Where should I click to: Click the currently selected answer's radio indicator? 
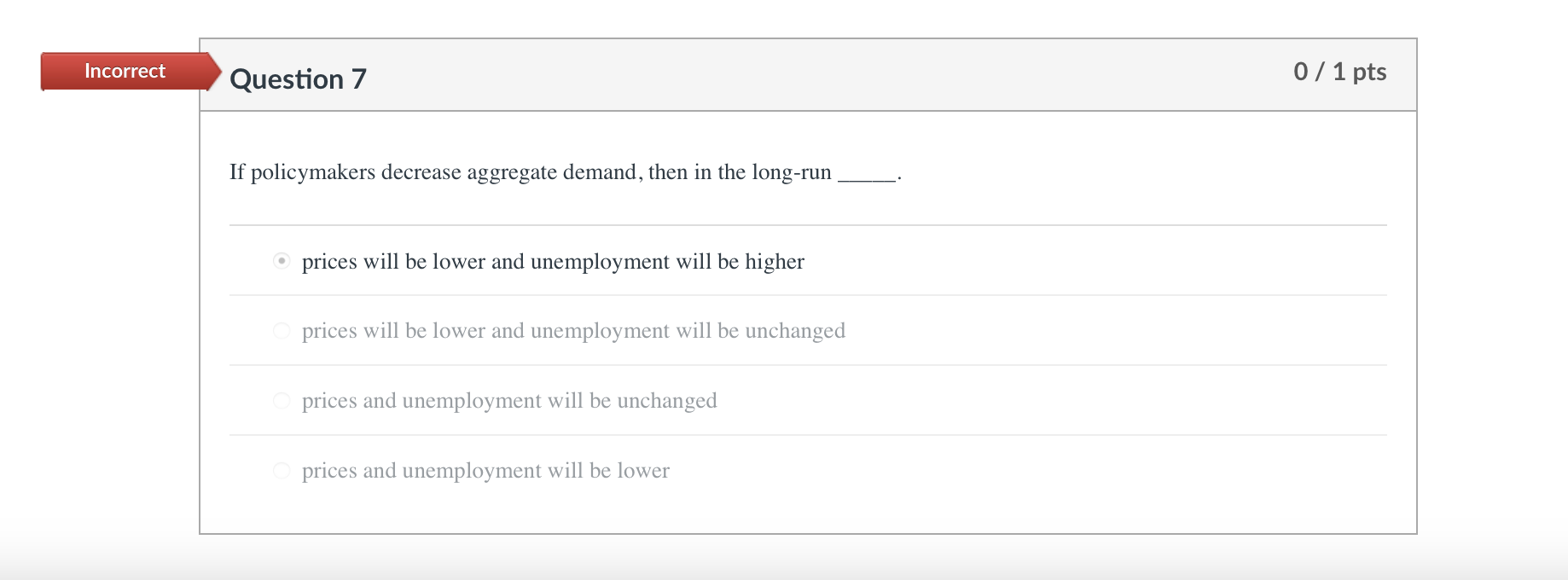pos(282,261)
